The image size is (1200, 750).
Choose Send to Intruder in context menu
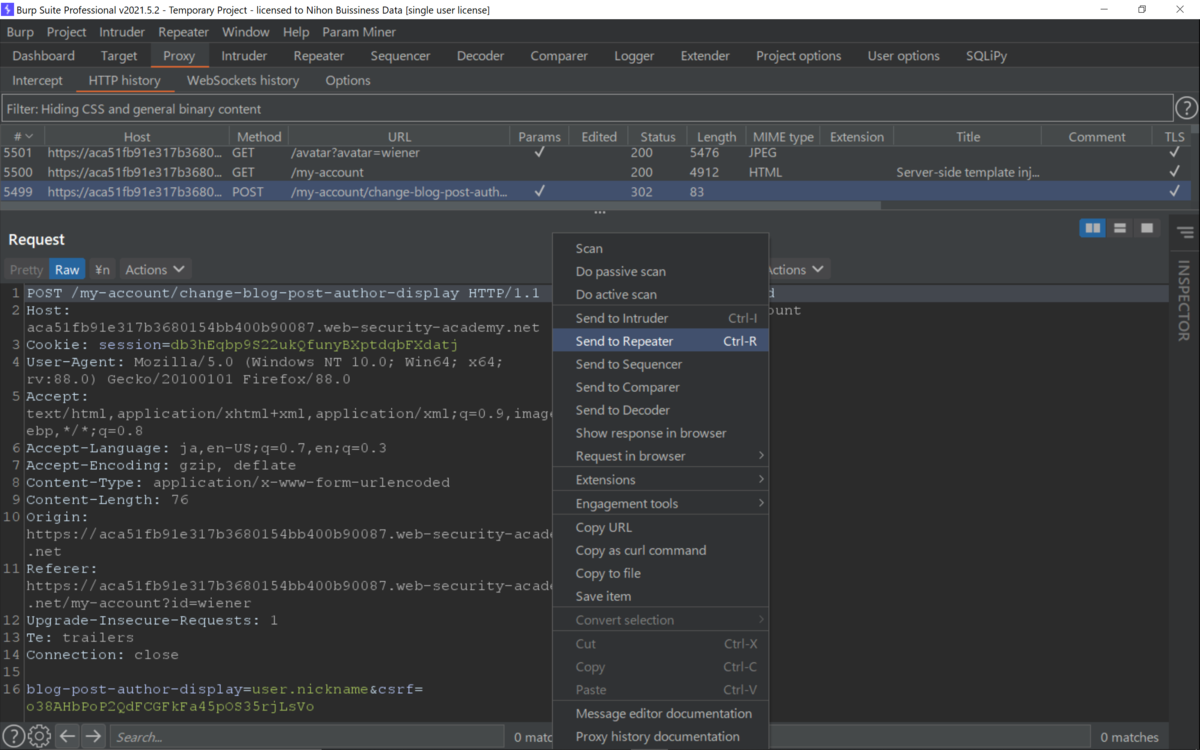coord(660,318)
